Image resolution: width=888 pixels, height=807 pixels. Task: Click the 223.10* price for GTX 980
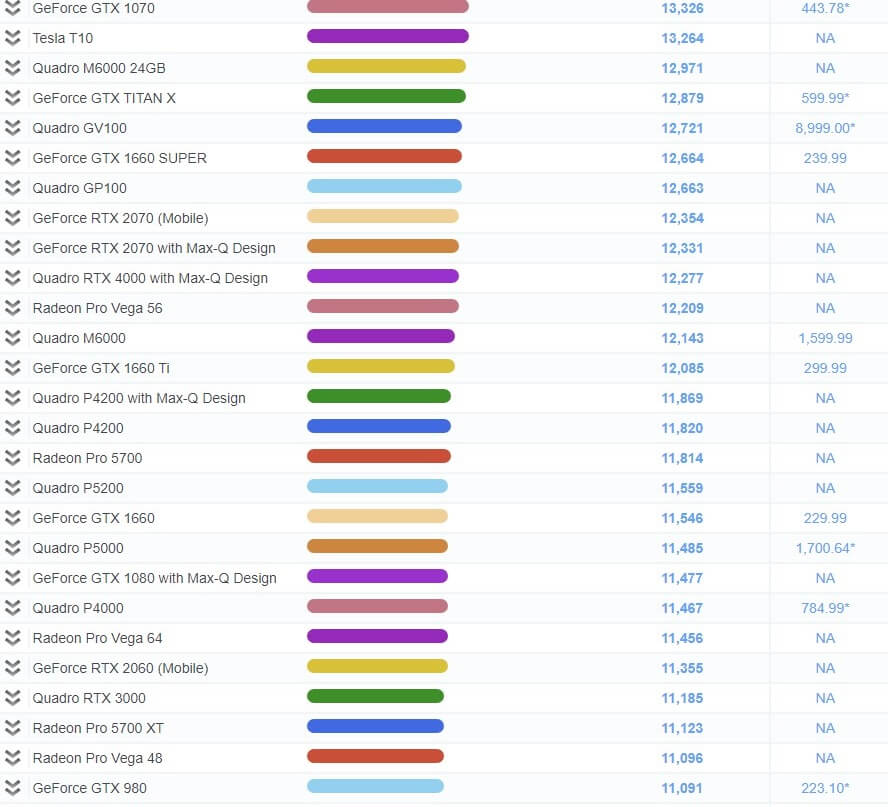pos(826,788)
